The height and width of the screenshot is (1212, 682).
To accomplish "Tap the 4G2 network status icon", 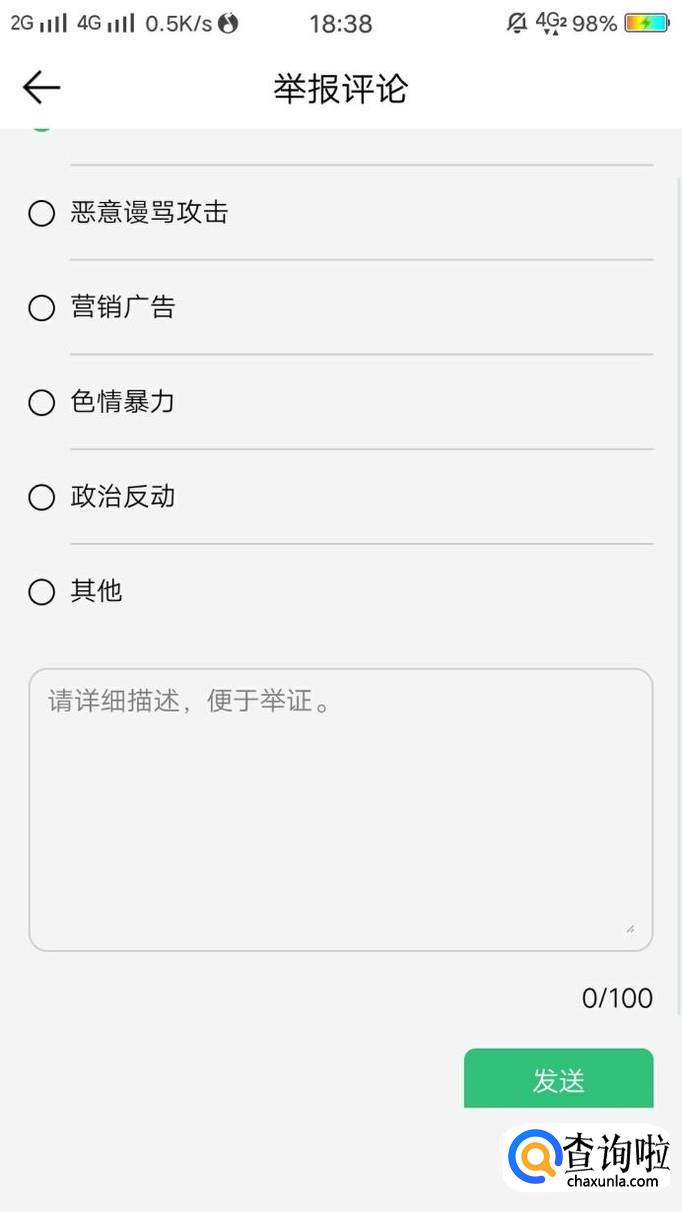I will 551,23.
